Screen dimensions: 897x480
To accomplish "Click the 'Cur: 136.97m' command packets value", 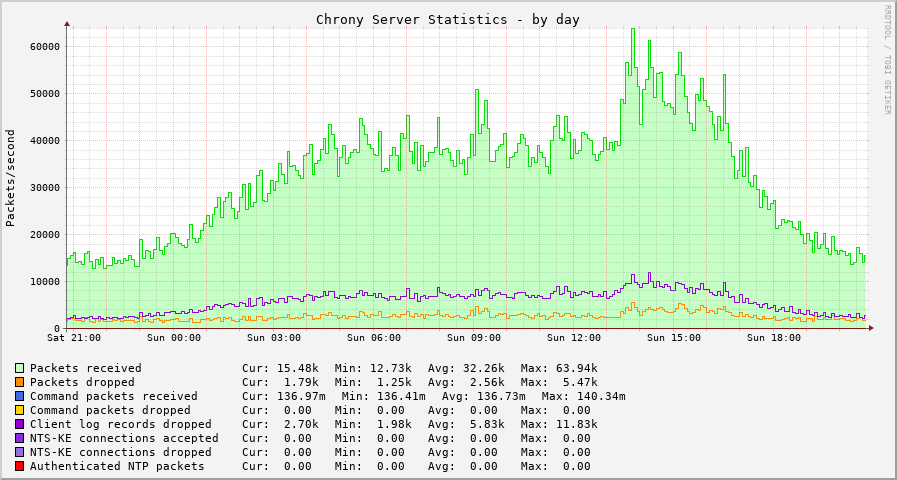I will [284, 396].
